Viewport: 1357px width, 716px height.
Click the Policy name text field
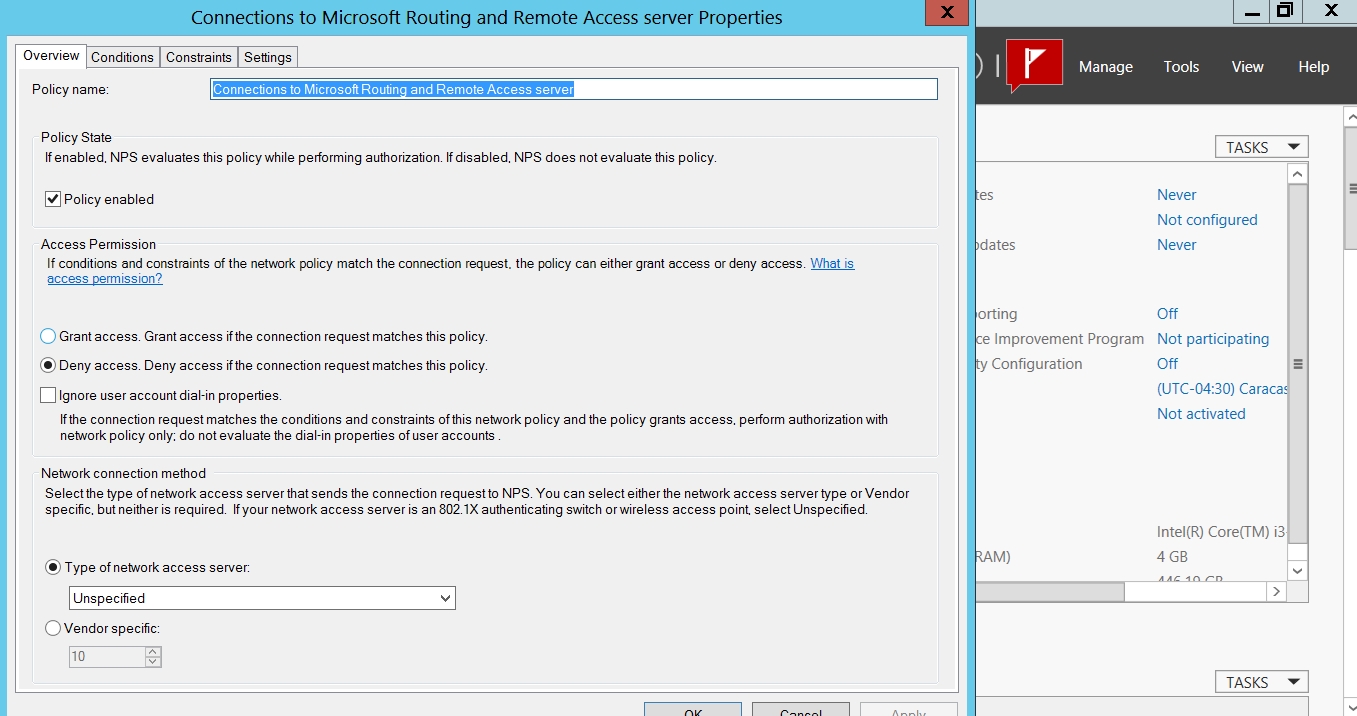point(573,89)
